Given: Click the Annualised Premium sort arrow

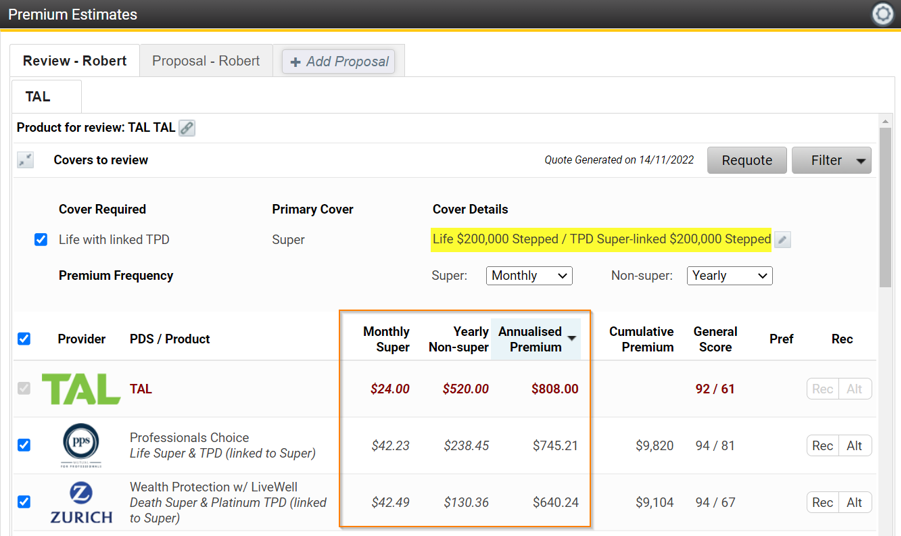Looking at the screenshot, I should 572,339.
